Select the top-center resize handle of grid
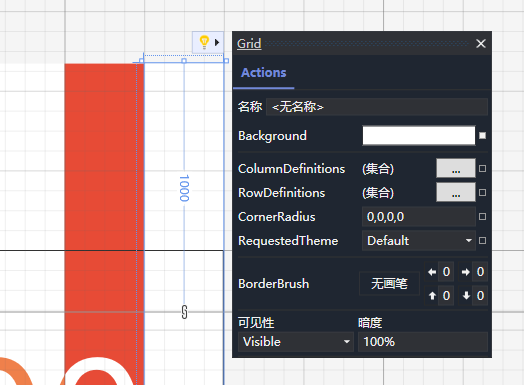The image size is (524, 385). (x=184, y=61)
